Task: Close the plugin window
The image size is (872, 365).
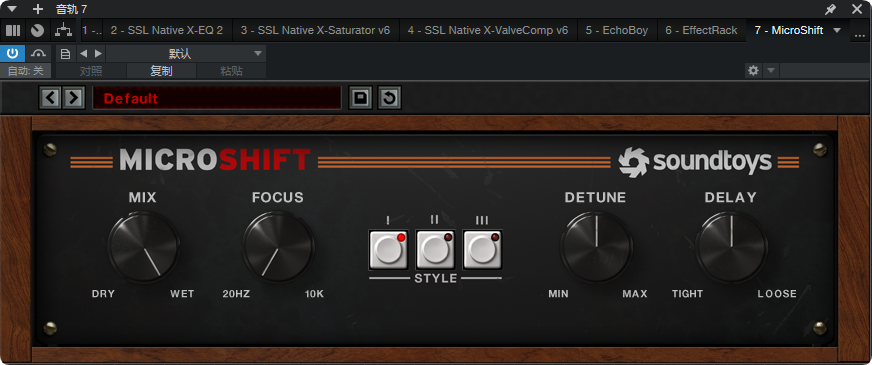Action: pos(857,9)
